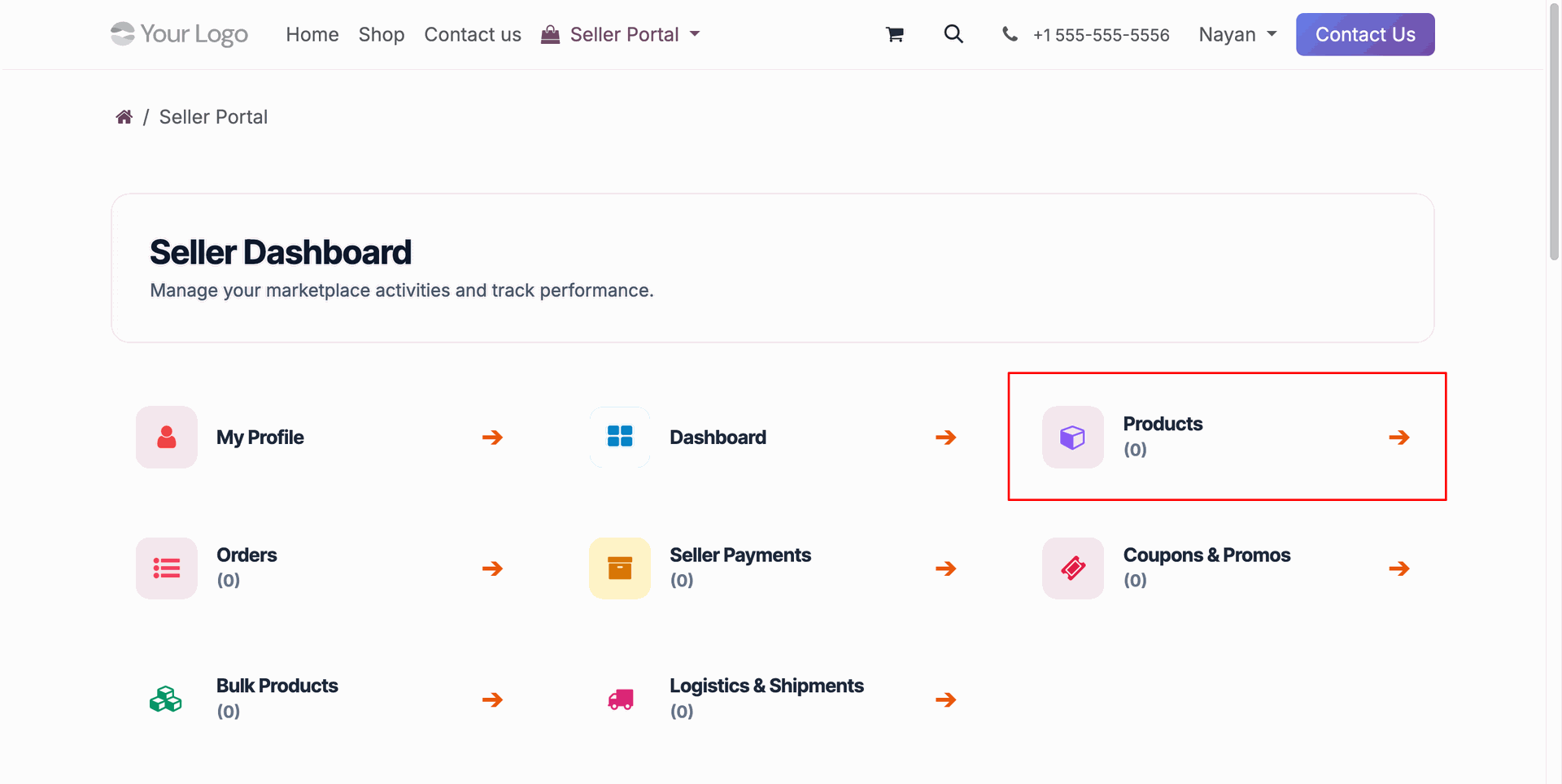Click the Bulk Products cubes icon
The image size is (1562, 784).
[166, 699]
